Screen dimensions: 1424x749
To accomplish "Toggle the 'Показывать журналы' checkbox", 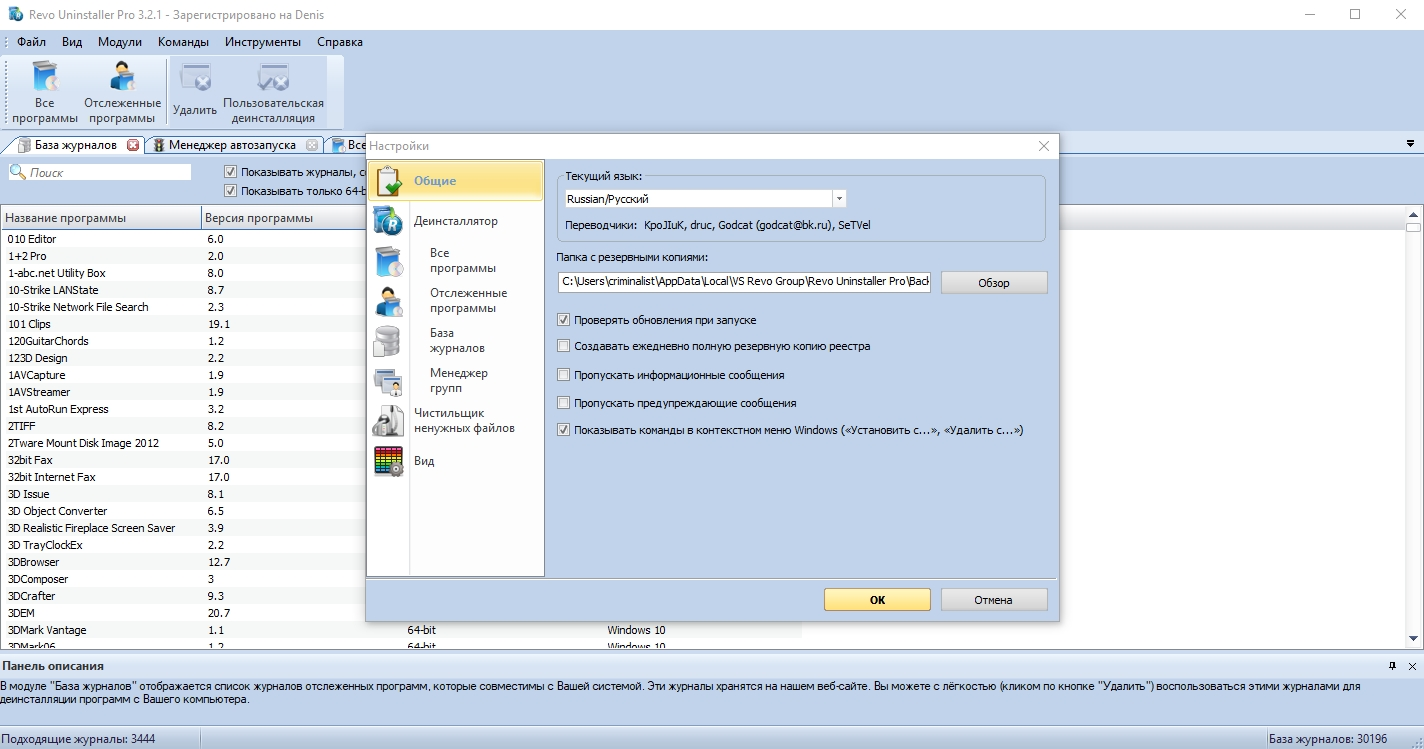I will pos(231,172).
